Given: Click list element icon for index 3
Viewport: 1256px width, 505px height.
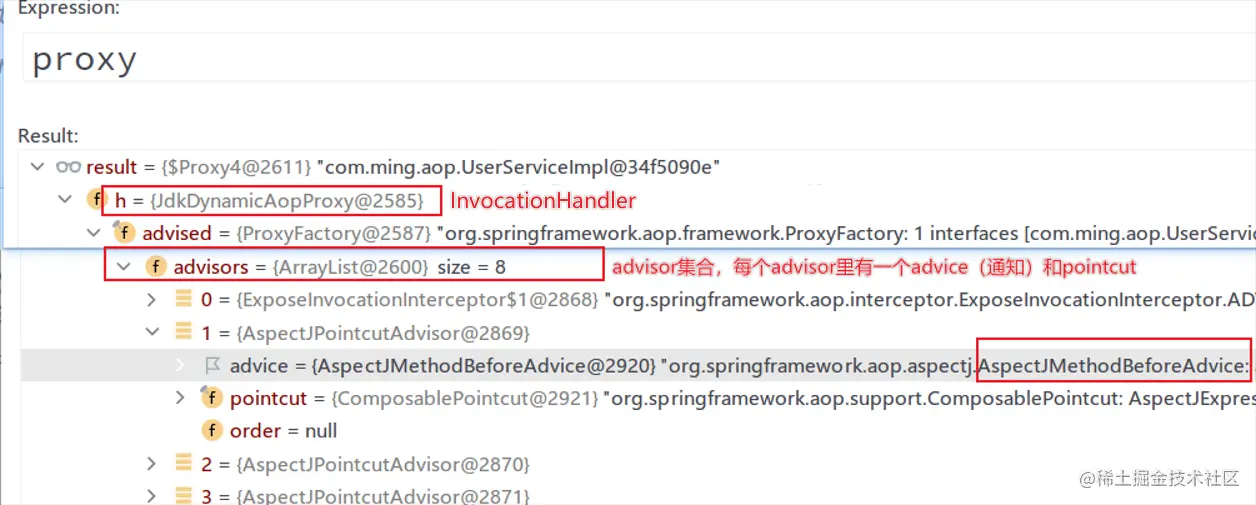Looking at the screenshot, I should click(x=183, y=495).
